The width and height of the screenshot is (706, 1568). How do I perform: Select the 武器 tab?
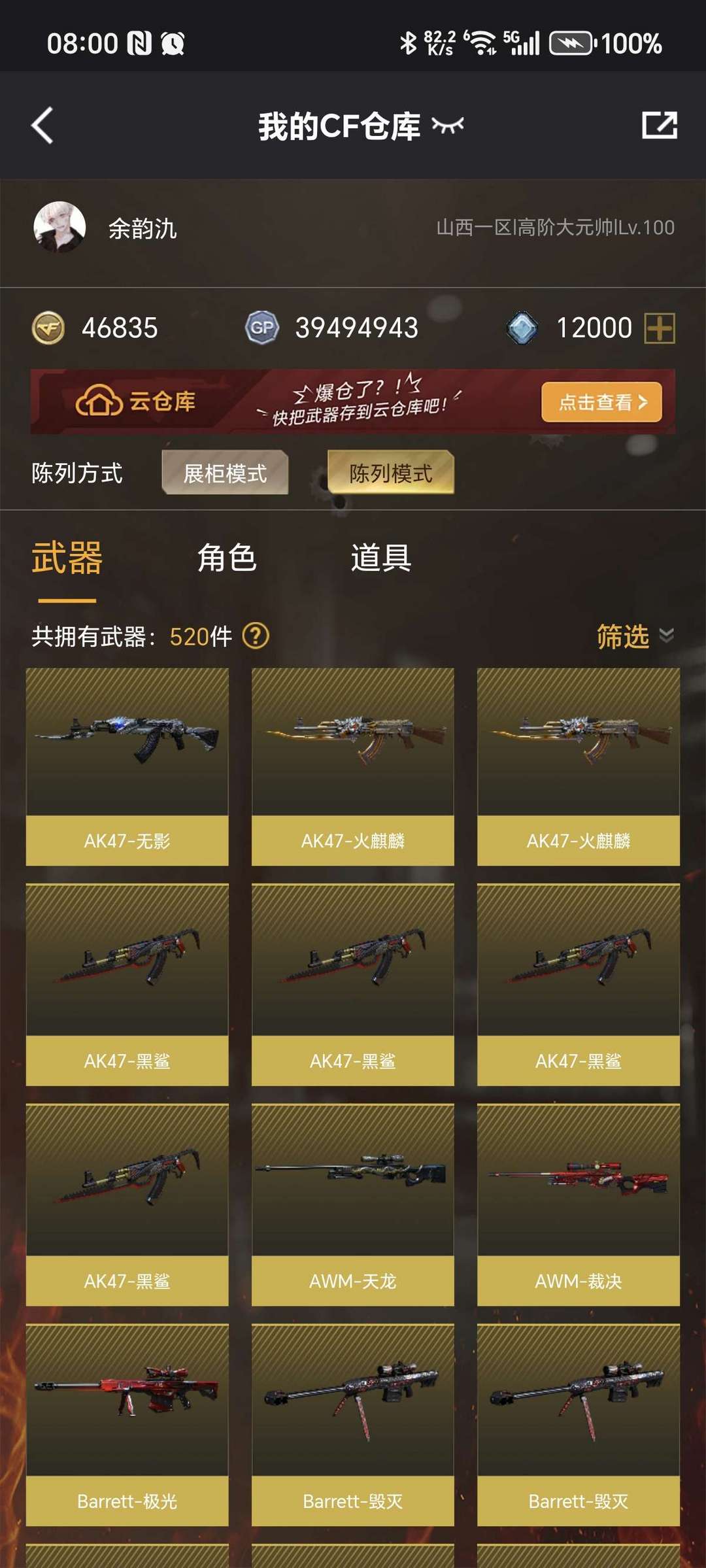(x=67, y=558)
